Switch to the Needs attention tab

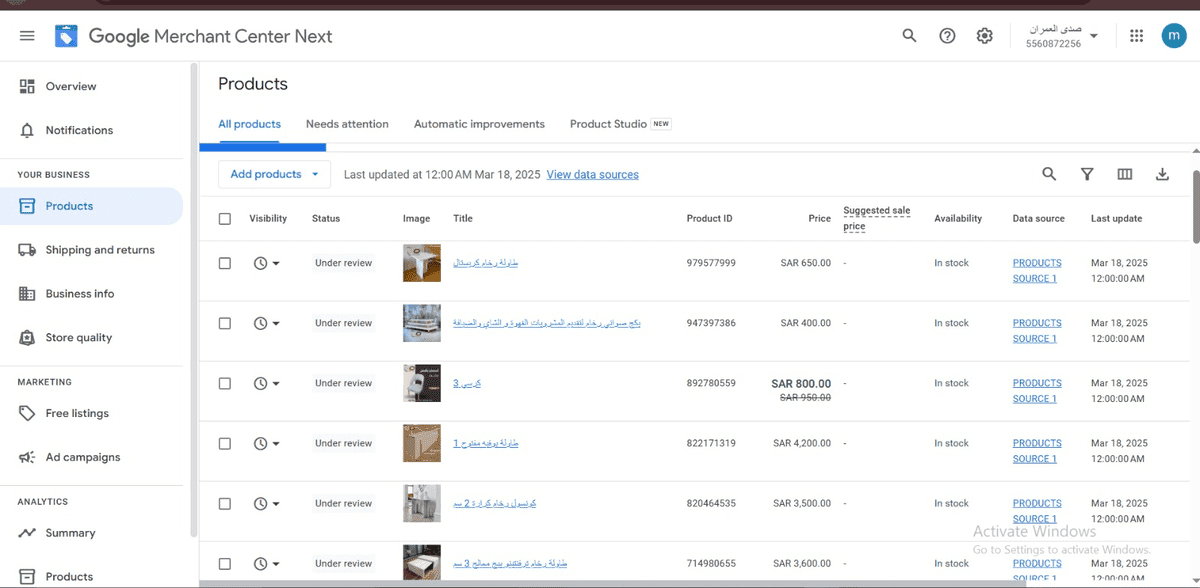pos(347,124)
